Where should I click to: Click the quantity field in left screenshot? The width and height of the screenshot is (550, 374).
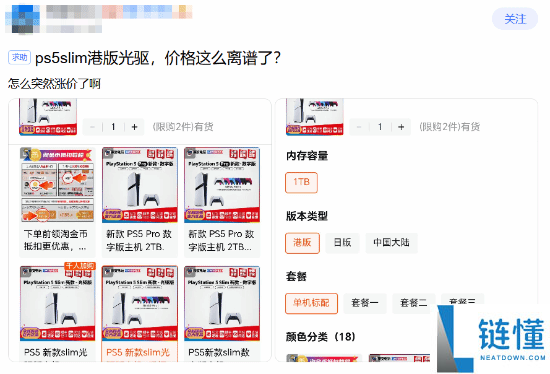tap(113, 127)
